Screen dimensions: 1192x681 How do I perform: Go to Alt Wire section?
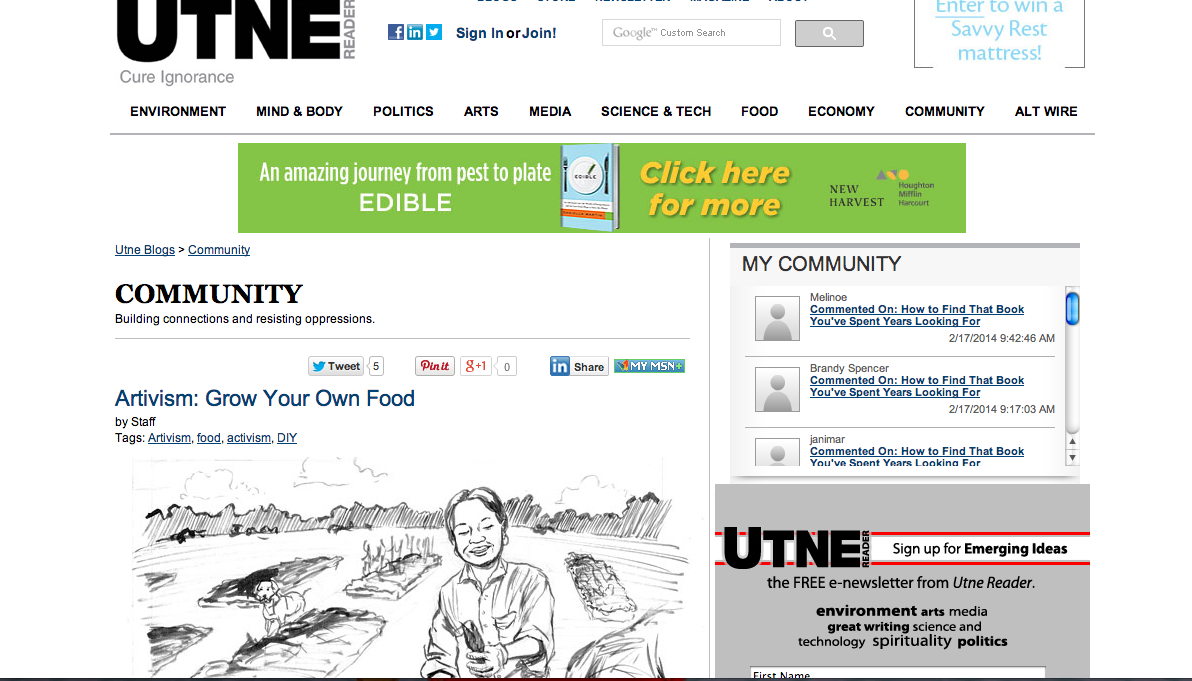(1046, 111)
